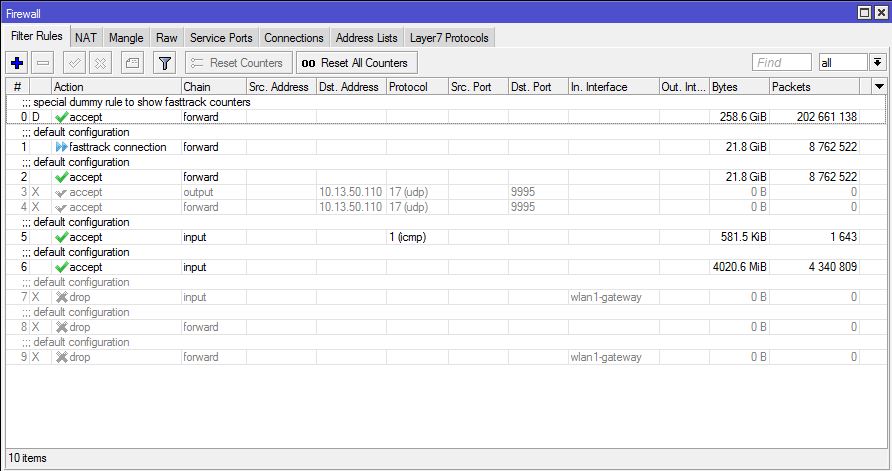Sort by the # column header
Image resolution: width=892 pixels, height=471 pixels.
(x=18, y=86)
